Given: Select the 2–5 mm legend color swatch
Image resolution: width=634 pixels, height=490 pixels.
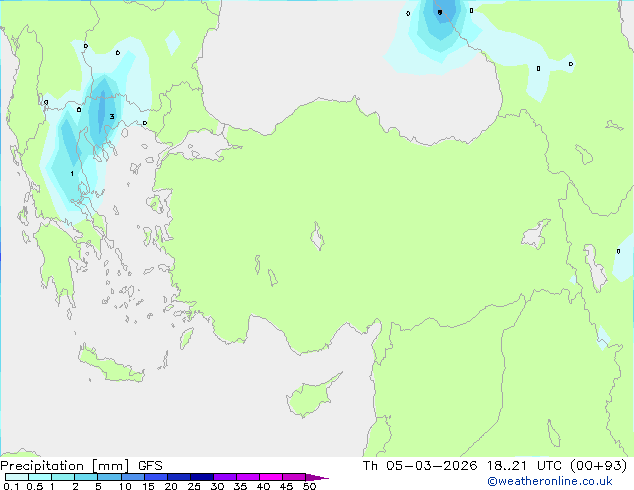Looking at the screenshot, I should [x=86, y=477].
